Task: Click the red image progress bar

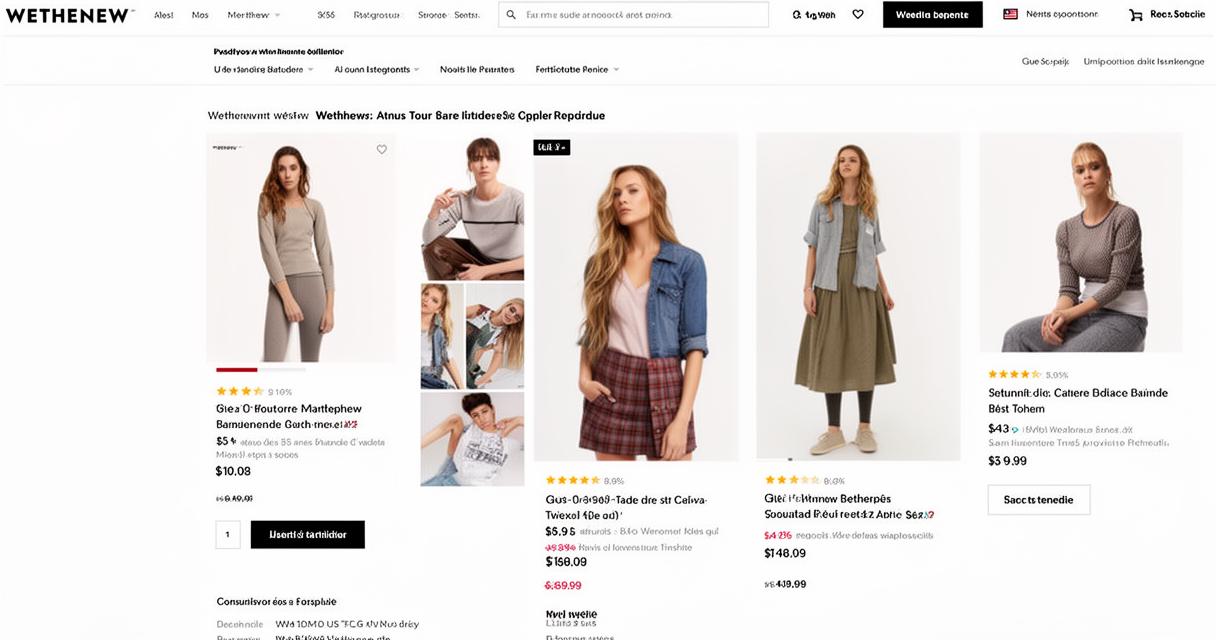Action: (x=237, y=370)
